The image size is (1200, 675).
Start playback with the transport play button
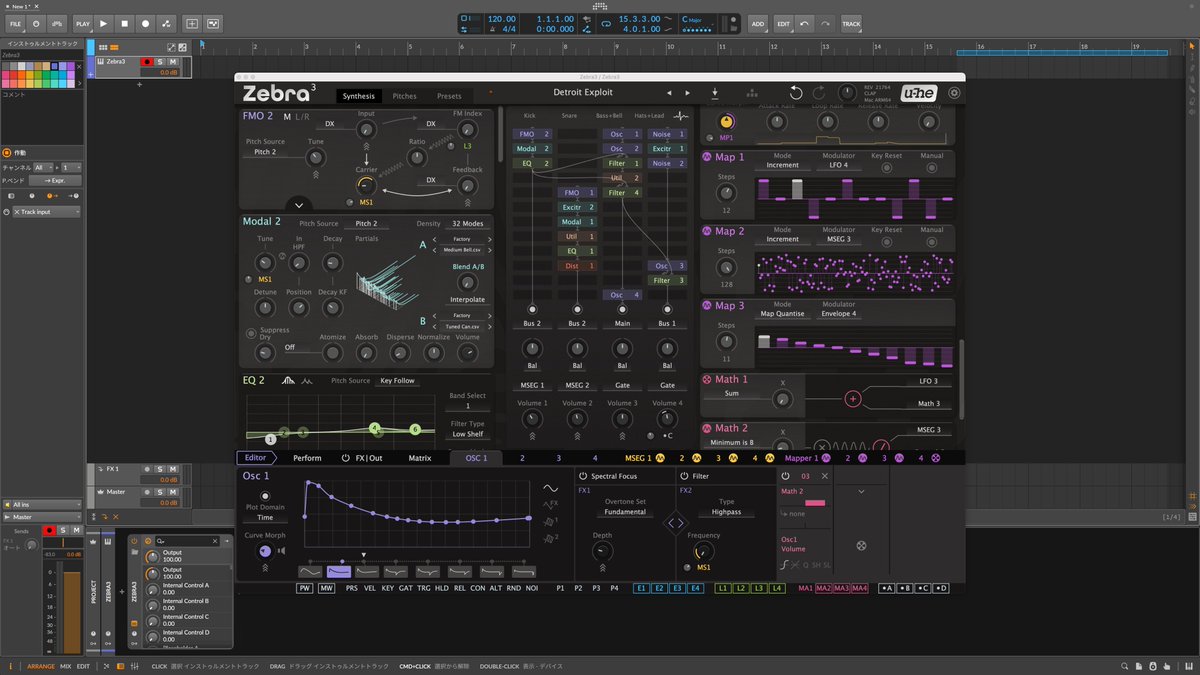pyautogui.click(x=105, y=23)
